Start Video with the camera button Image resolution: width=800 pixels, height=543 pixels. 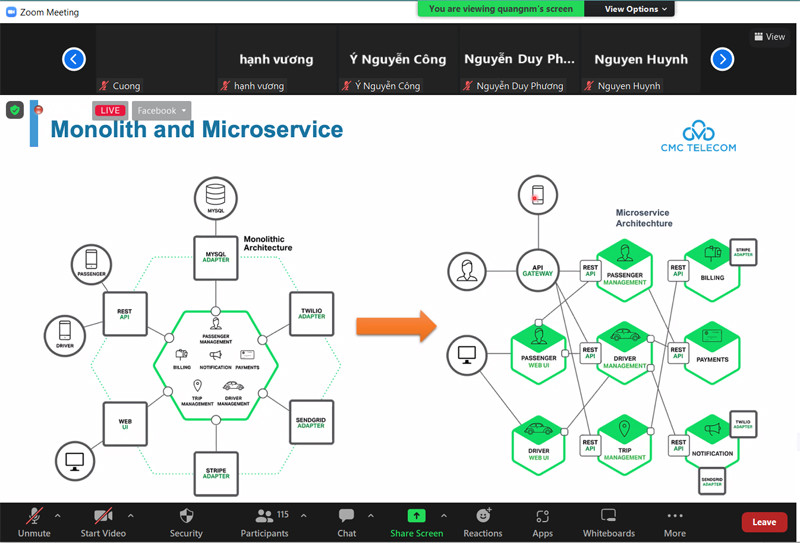[x=103, y=516]
